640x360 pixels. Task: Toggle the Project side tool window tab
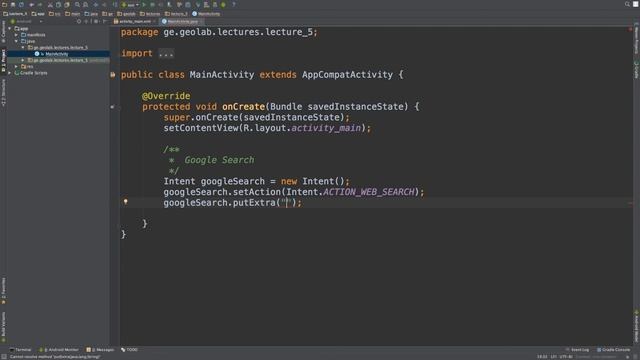click(3, 60)
